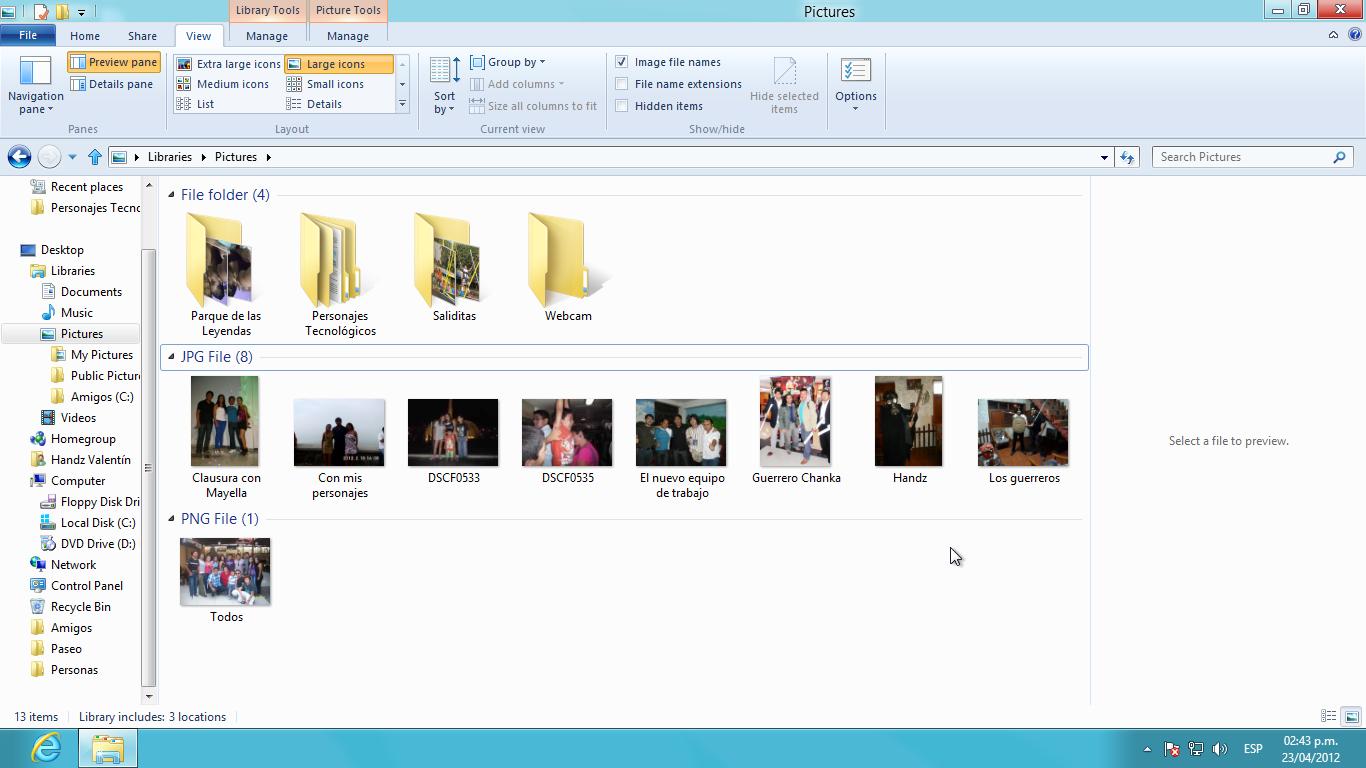Click the Preview pane button
The height and width of the screenshot is (768, 1366).
click(x=114, y=62)
